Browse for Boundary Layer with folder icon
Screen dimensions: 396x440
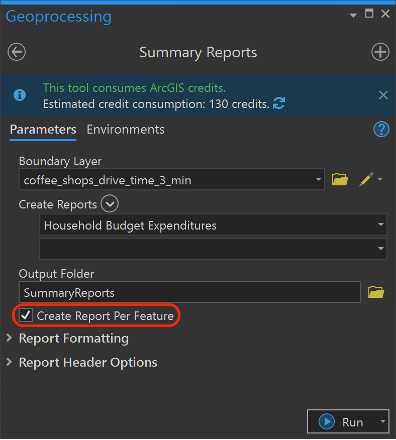point(340,179)
